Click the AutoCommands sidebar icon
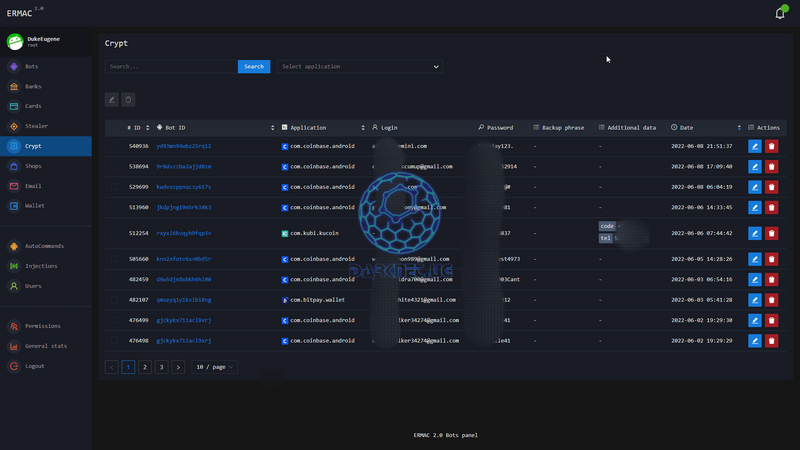The width and height of the screenshot is (800, 450). coord(14,246)
